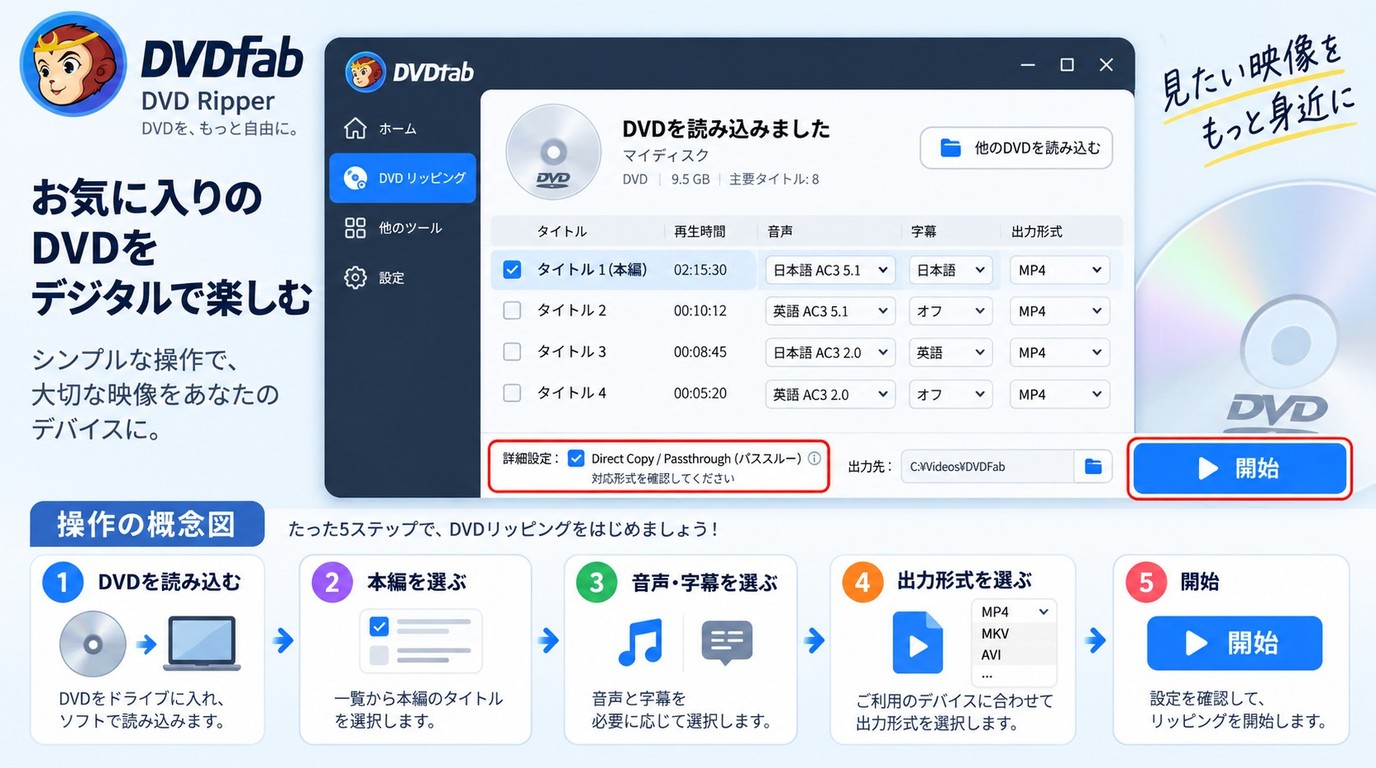Open the output format dropdown for タイトル 4
The image size is (1376, 768).
1060,394
